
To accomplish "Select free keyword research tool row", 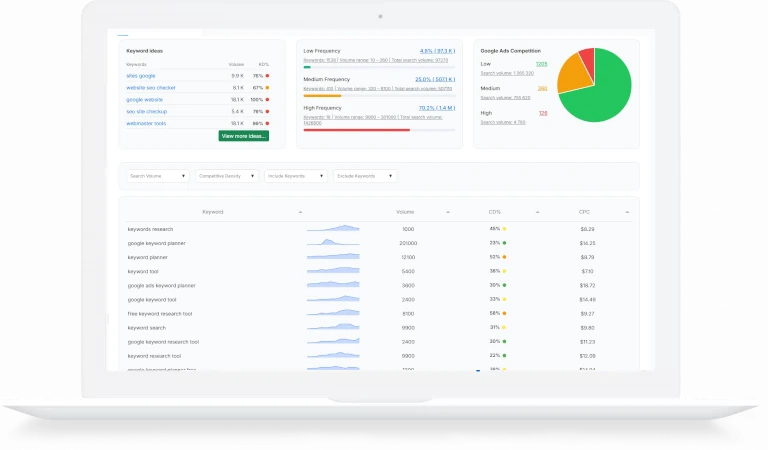I will 379,313.
